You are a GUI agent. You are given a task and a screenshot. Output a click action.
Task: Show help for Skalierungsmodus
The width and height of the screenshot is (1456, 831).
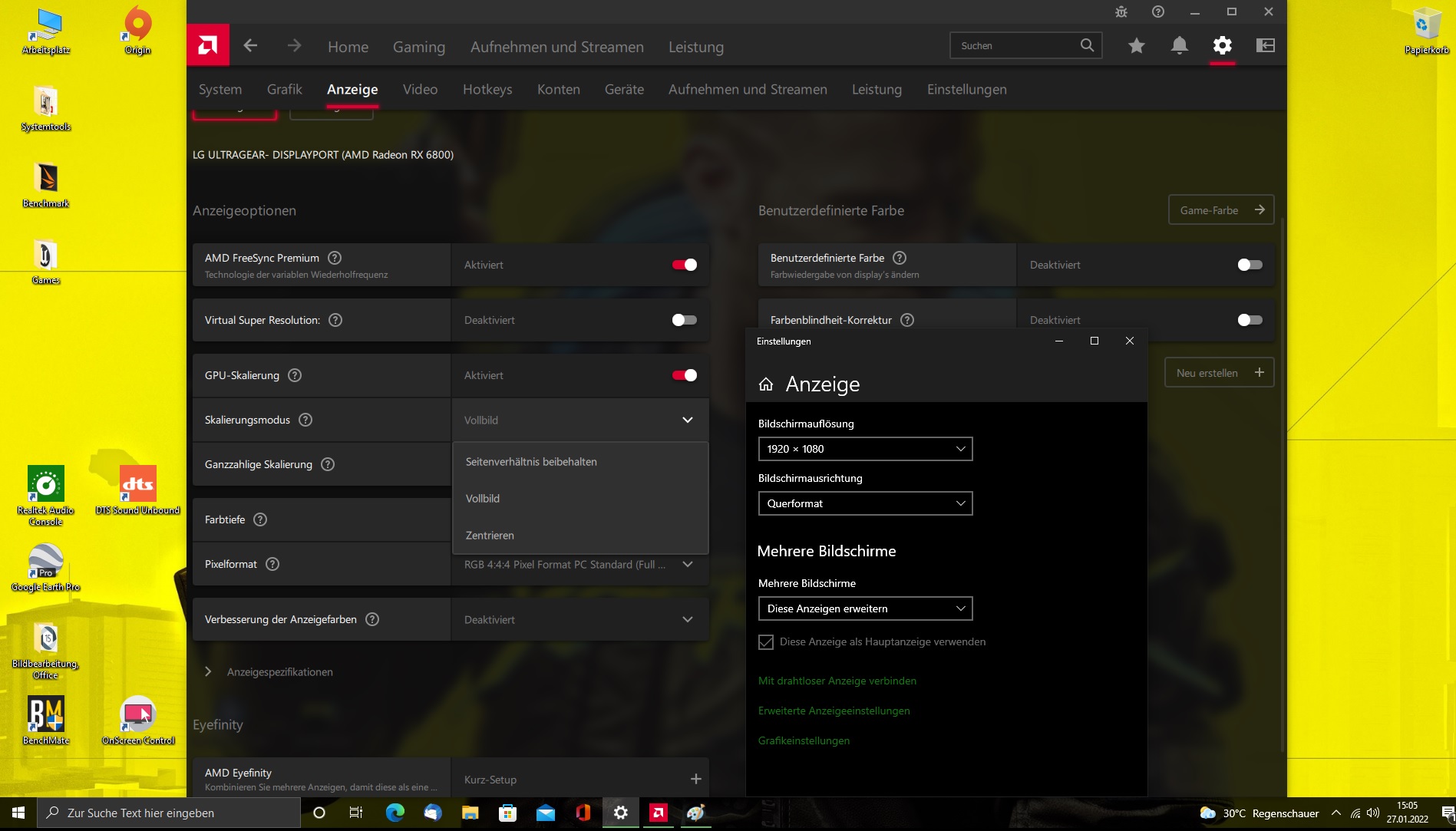305,420
